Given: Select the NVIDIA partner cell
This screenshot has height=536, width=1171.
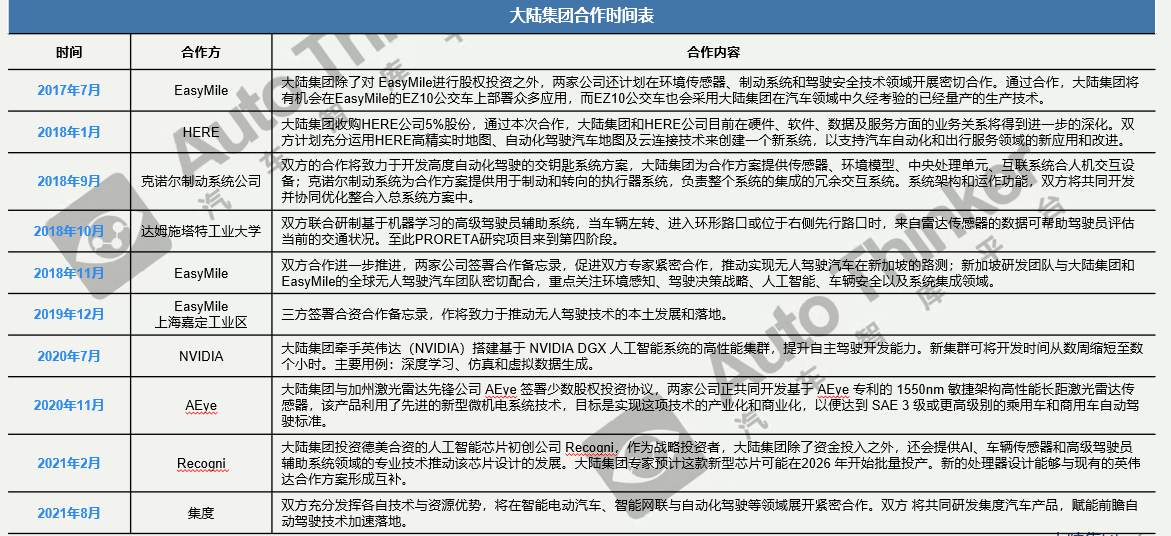Looking at the screenshot, I should (x=201, y=356).
